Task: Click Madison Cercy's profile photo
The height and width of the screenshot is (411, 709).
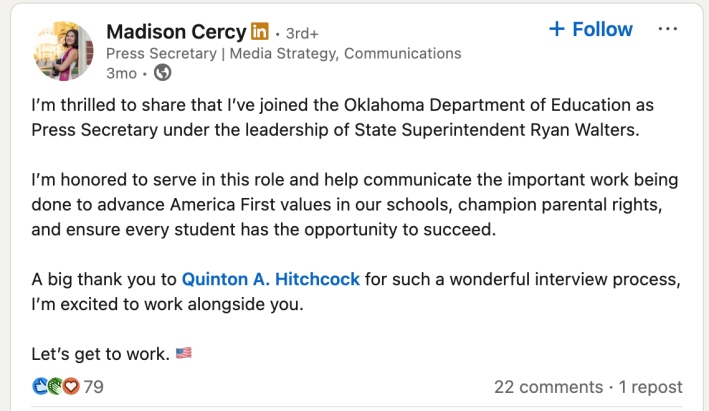Action: click(63, 50)
